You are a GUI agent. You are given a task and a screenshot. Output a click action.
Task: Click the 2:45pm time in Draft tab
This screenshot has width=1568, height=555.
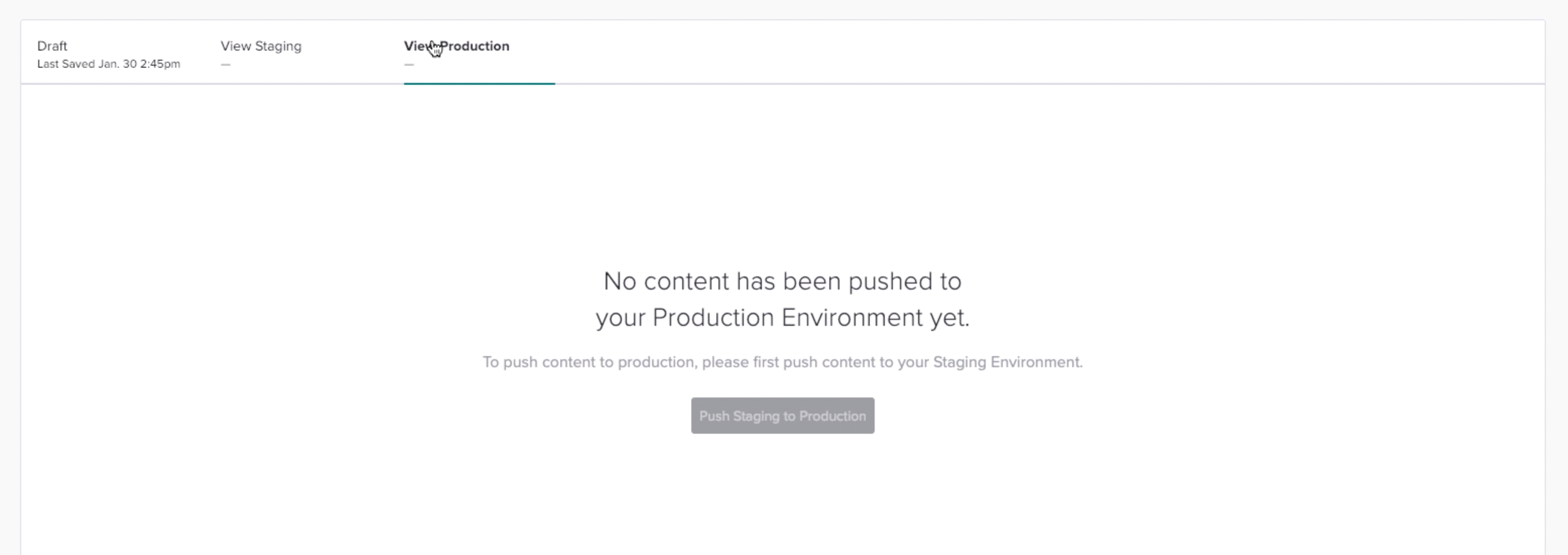point(160,64)
